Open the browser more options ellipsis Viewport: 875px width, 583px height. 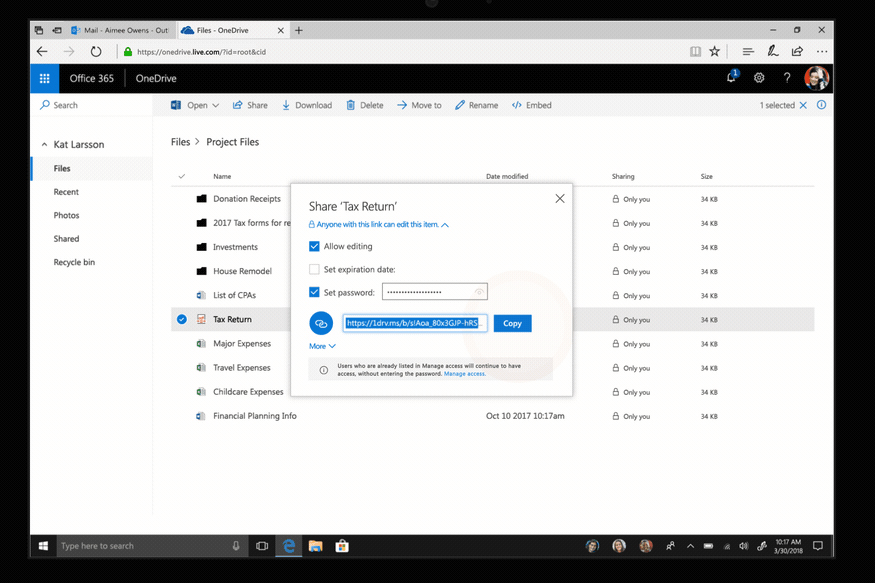click(821, 51)
